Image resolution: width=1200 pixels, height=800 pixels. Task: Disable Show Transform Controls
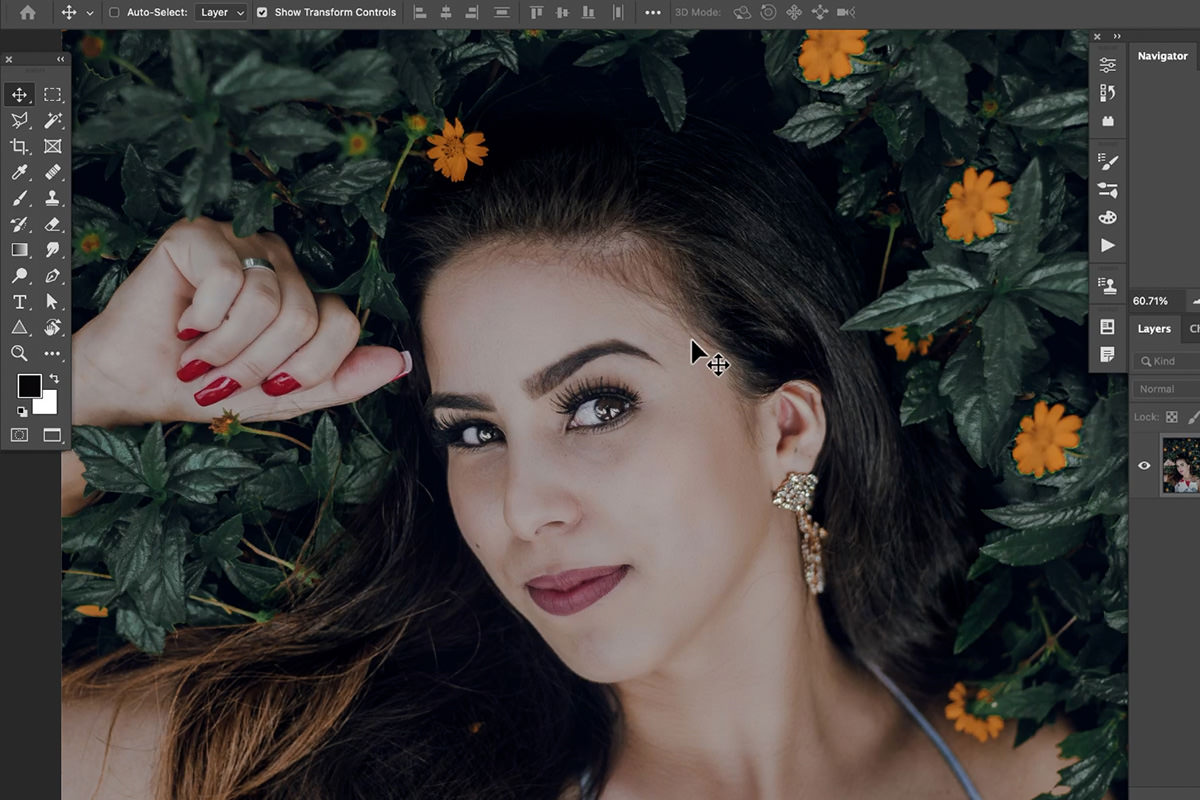262,12
